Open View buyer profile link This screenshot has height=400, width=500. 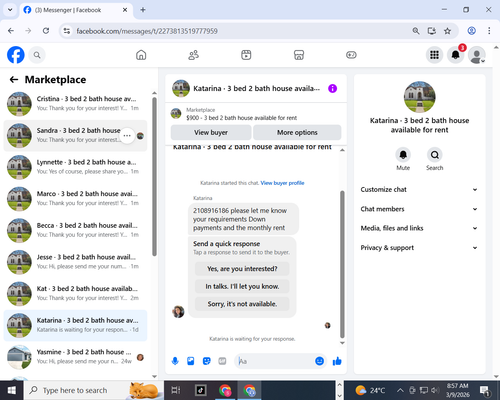282,183
